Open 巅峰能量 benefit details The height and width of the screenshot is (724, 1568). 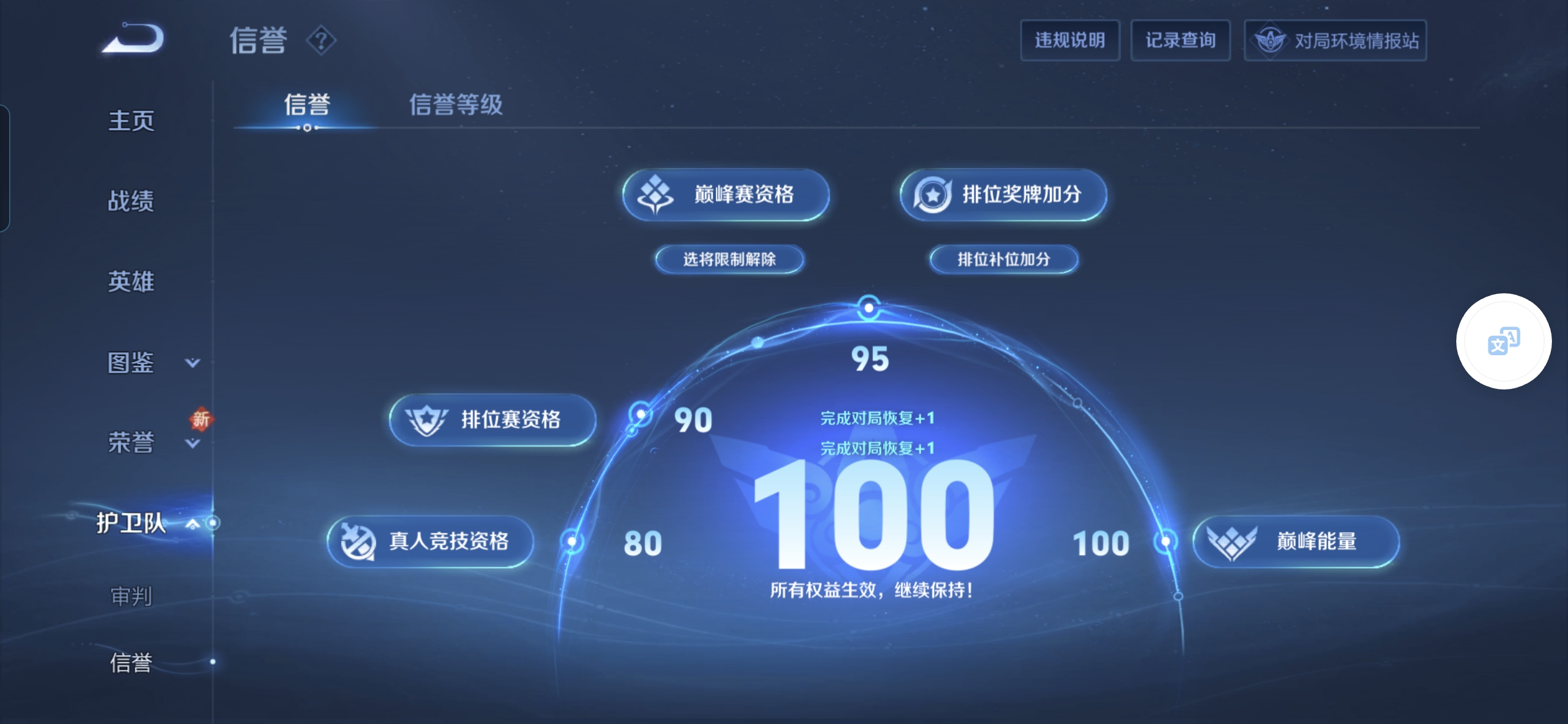click(1295, 541)
